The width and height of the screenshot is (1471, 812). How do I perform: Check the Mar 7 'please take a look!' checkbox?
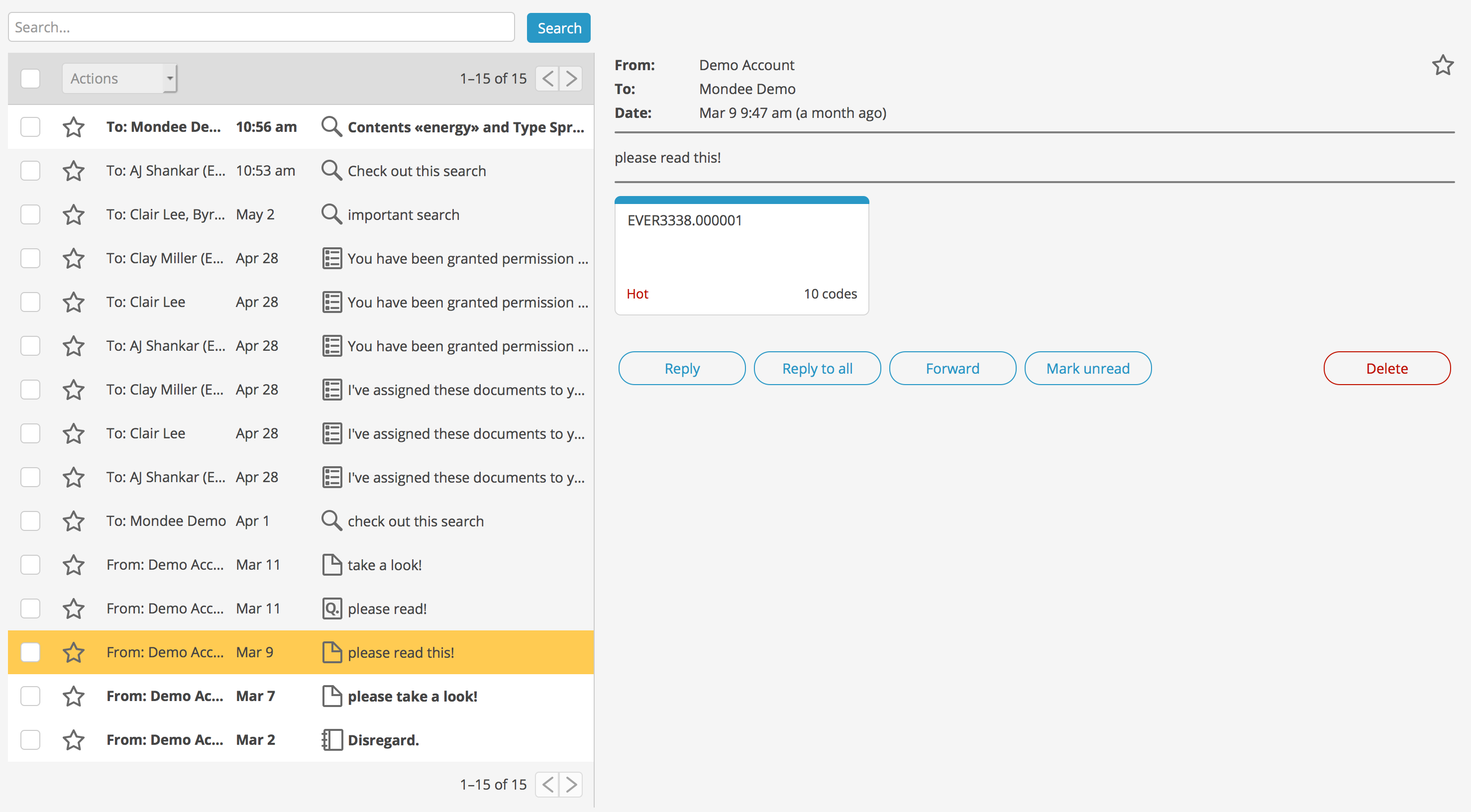click(30, 696)
